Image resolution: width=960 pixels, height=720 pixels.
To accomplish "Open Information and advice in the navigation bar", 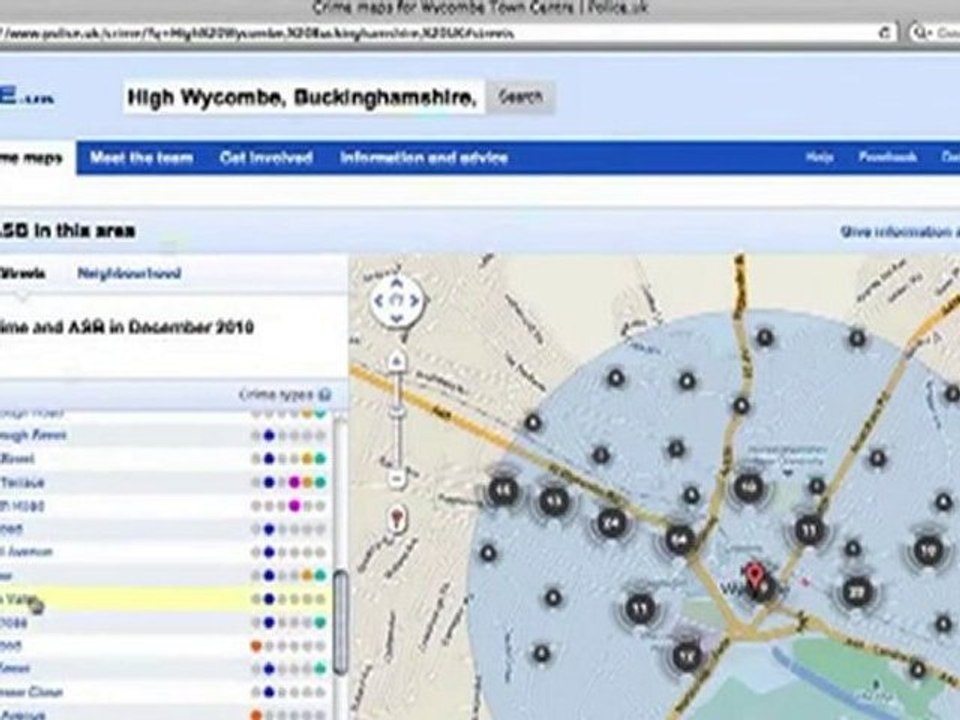I will (424, 158).
